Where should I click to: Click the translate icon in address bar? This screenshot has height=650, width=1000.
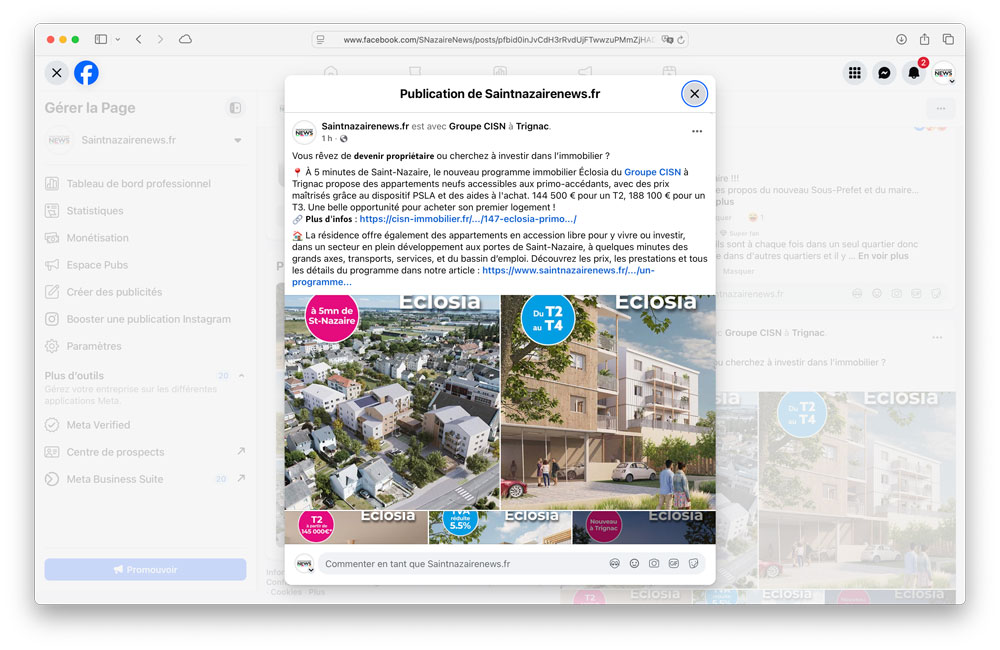(x=667, y=40)
